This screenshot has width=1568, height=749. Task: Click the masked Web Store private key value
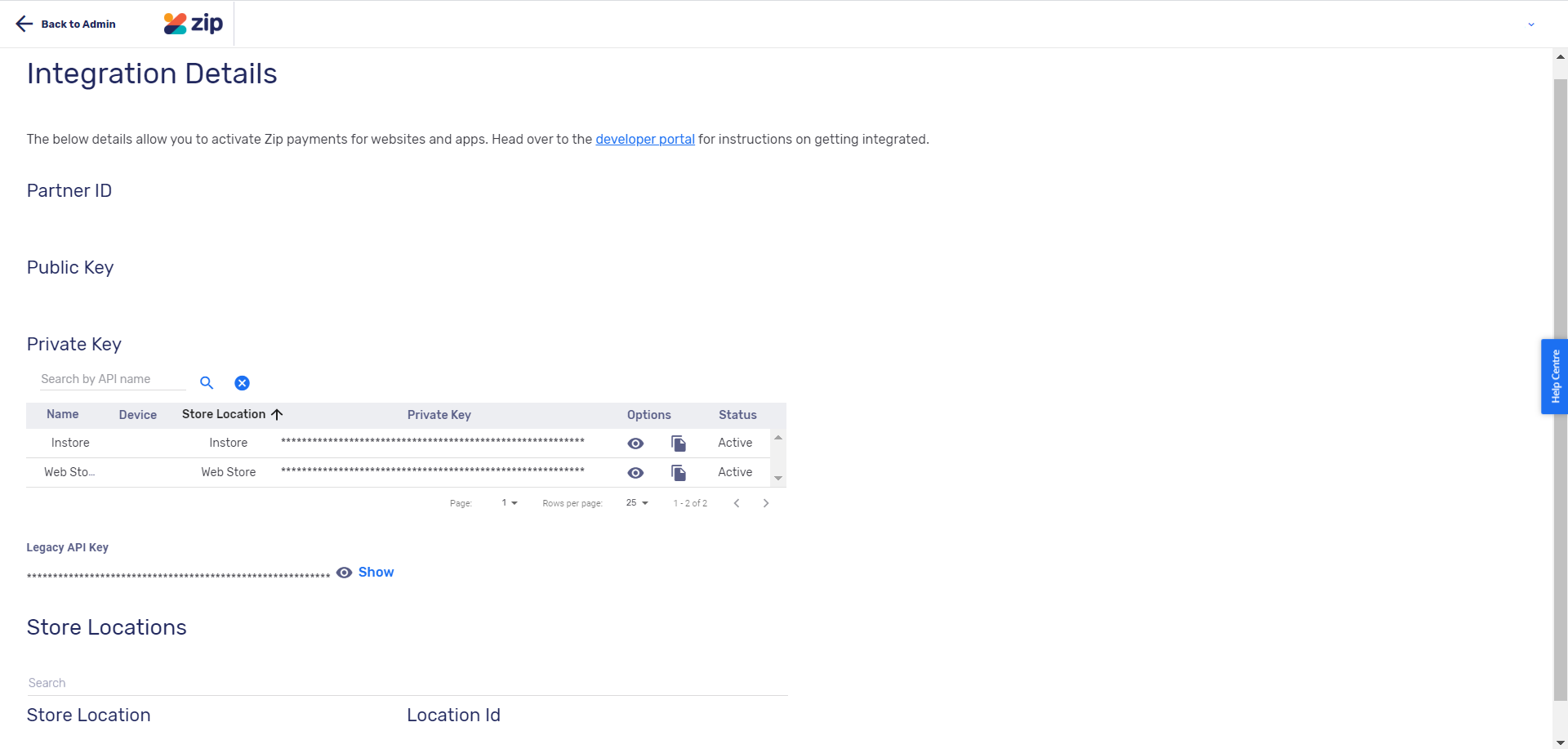pyautogui.click(x=433, y=471)
